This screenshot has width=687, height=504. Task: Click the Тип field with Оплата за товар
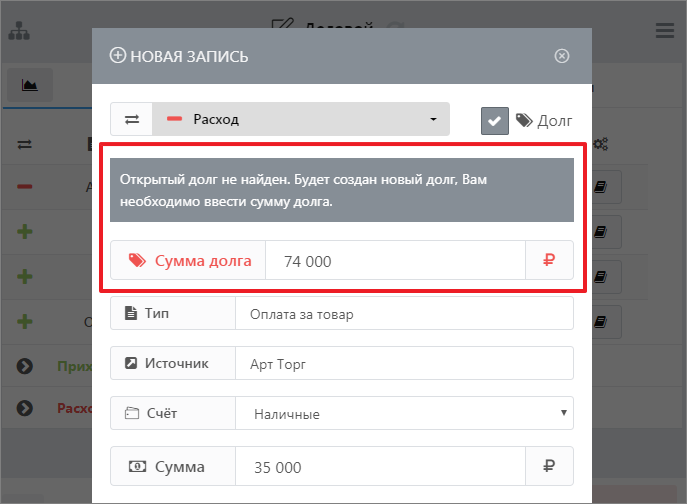(x=403, y=314)
